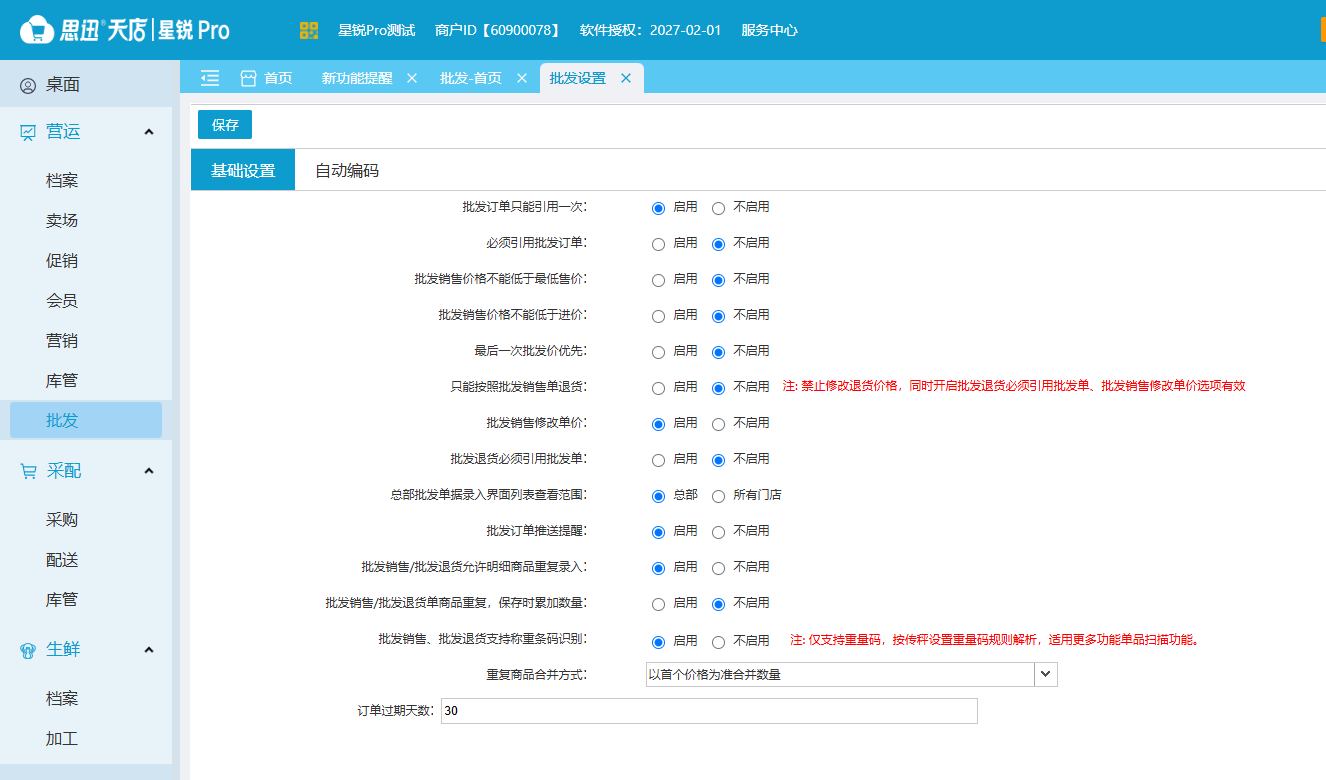Screen dimensions: 1326x780
Task: Select the 基础设置 tab
Action: click(243, 170)
